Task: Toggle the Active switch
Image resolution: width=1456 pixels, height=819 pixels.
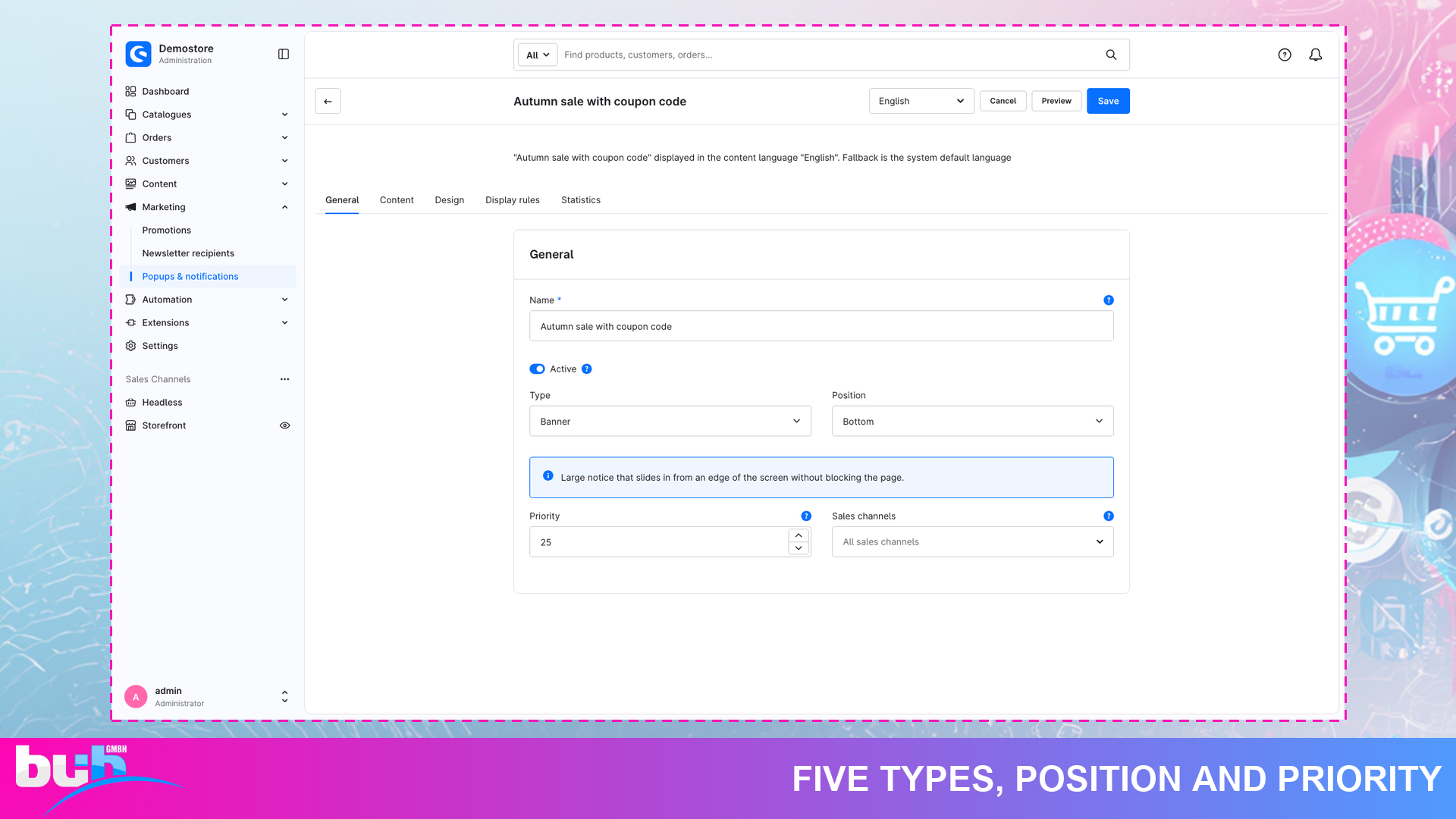Action: click(537, 369)
